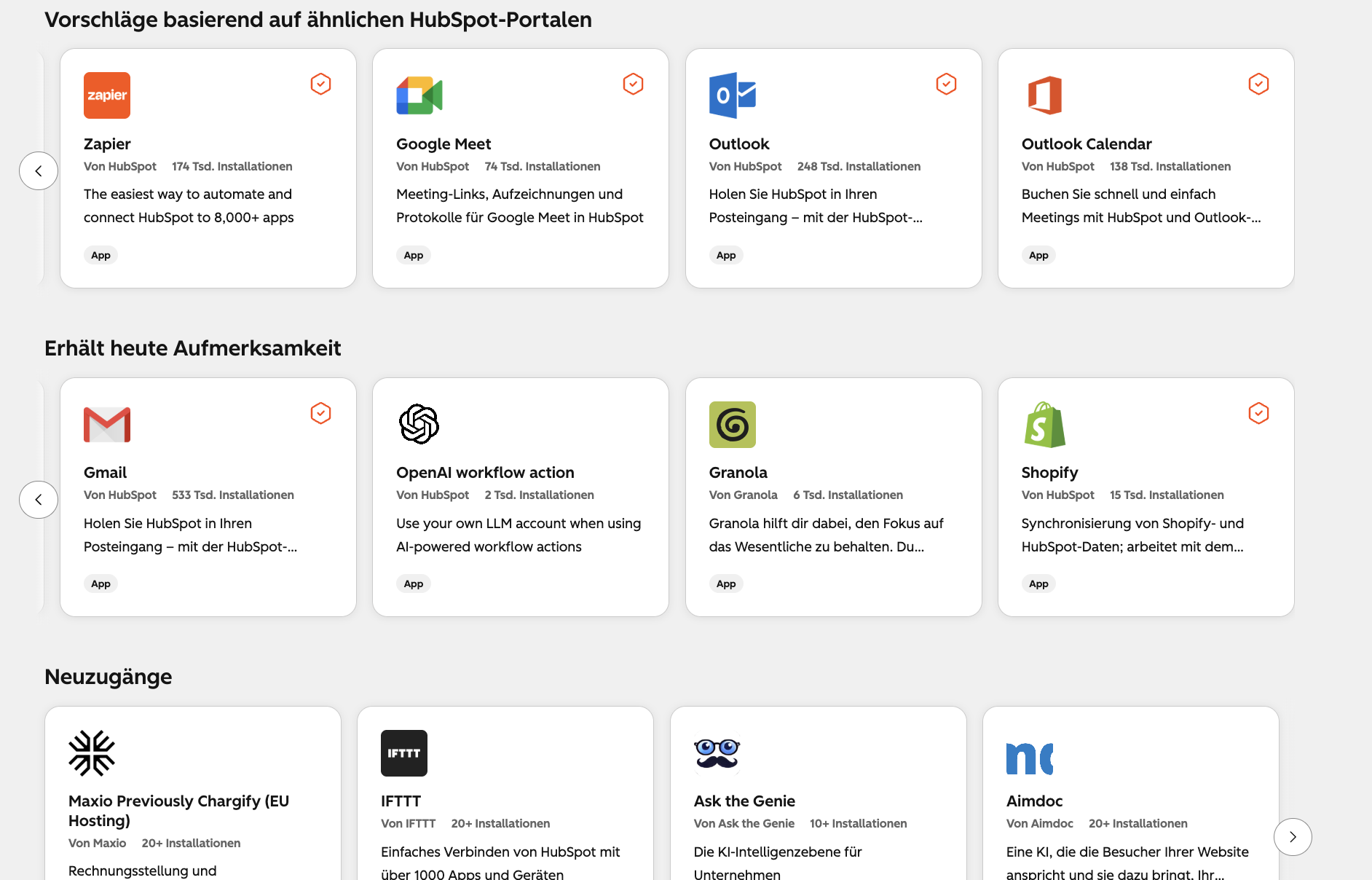Viewport: 1372px width, 880px height.
Task: Click App tag on Outlook Calendar card
Action: (1038, 255)
